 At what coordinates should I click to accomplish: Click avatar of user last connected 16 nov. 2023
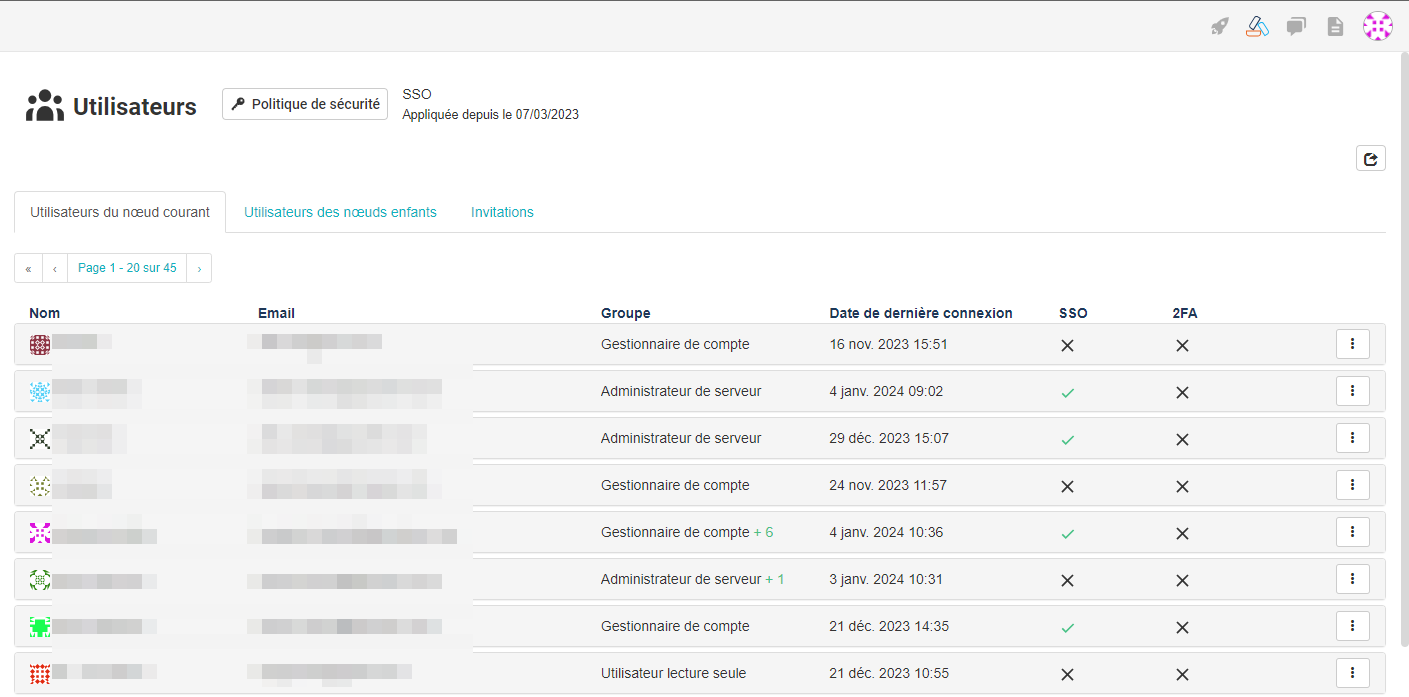tap(40, 345)
